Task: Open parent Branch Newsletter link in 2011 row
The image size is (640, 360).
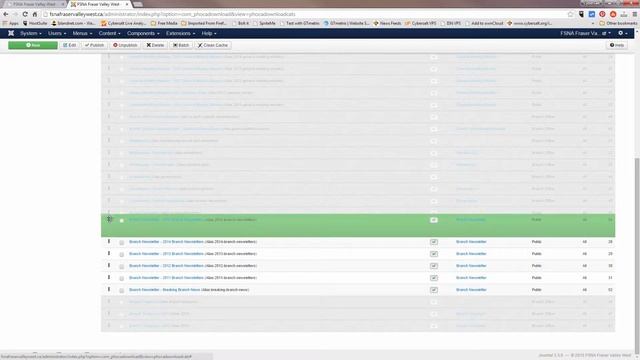Action: (471, 278)
